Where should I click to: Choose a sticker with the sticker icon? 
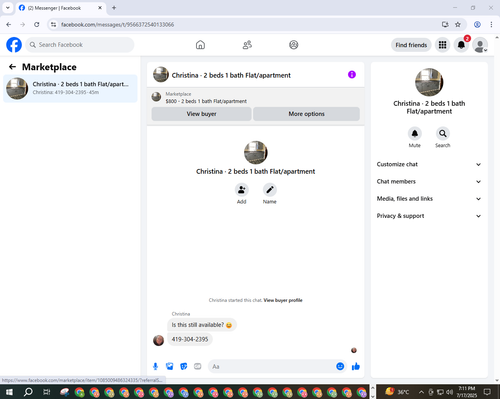point(184,366)
